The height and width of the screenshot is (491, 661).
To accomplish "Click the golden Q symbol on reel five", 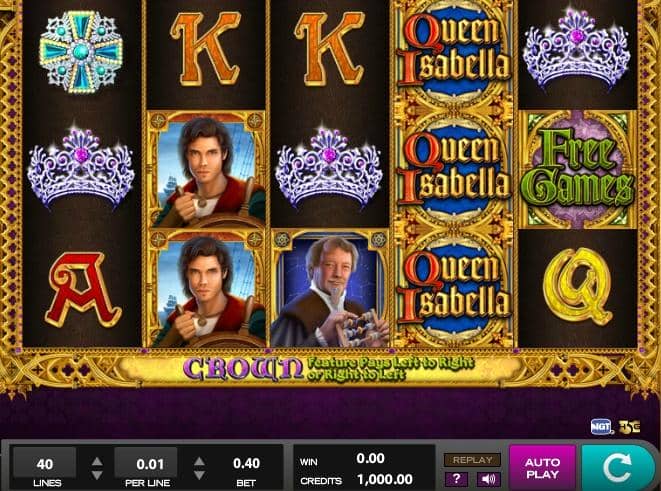I will pyautogui.click(x=578, y=286).
